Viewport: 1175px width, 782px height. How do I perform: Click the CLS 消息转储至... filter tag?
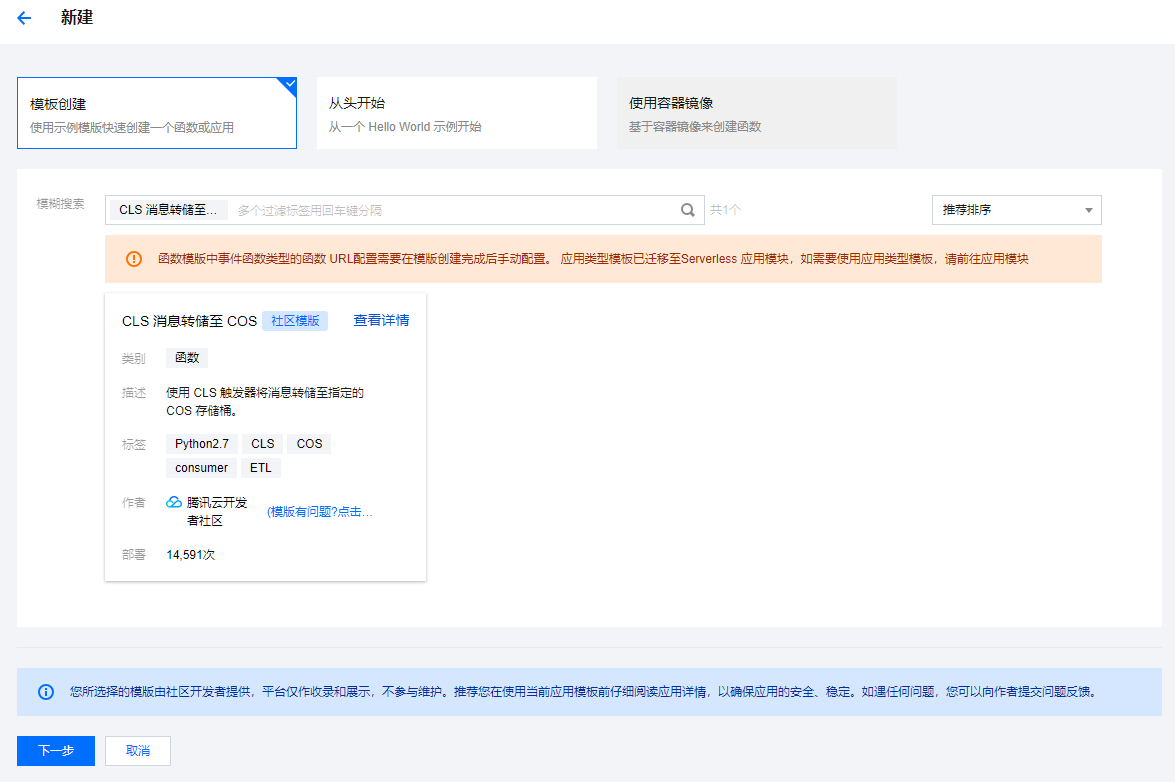pyautogui.click(x=168, y=210)
